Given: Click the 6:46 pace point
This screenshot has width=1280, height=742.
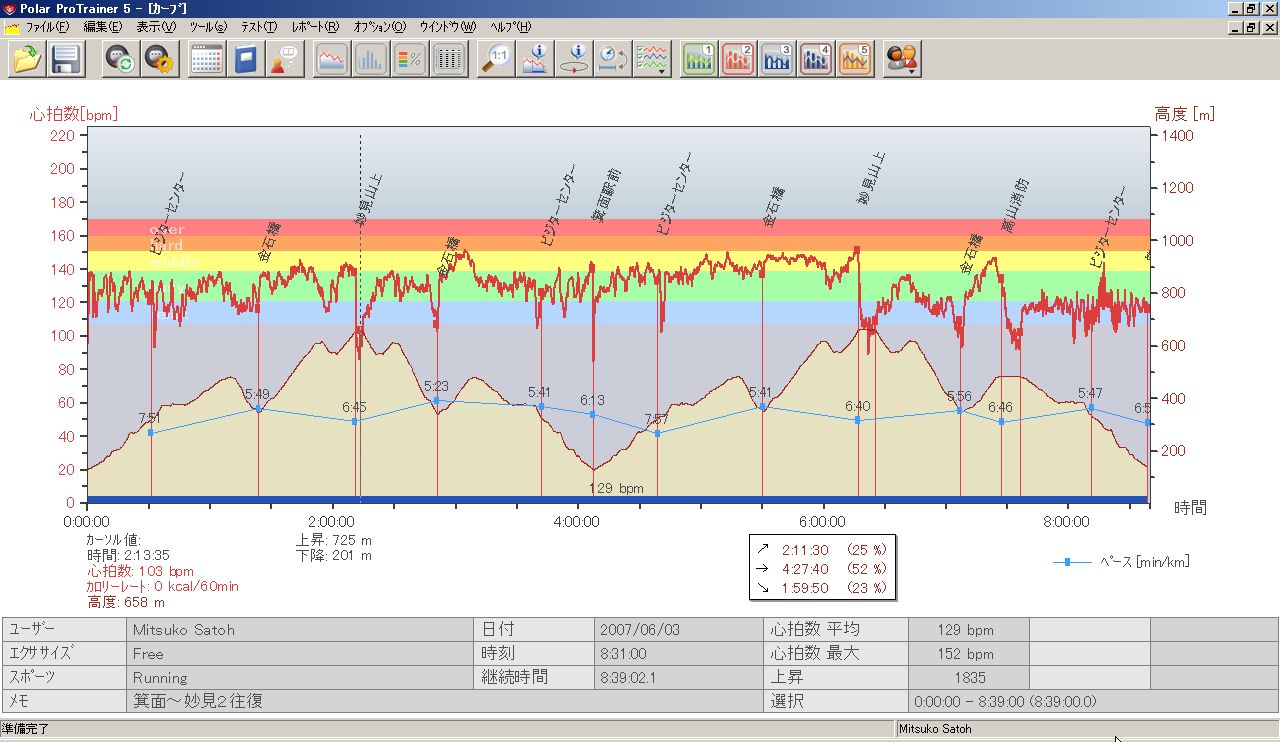Looking at the screenshot, I should tap(1001, 421).
